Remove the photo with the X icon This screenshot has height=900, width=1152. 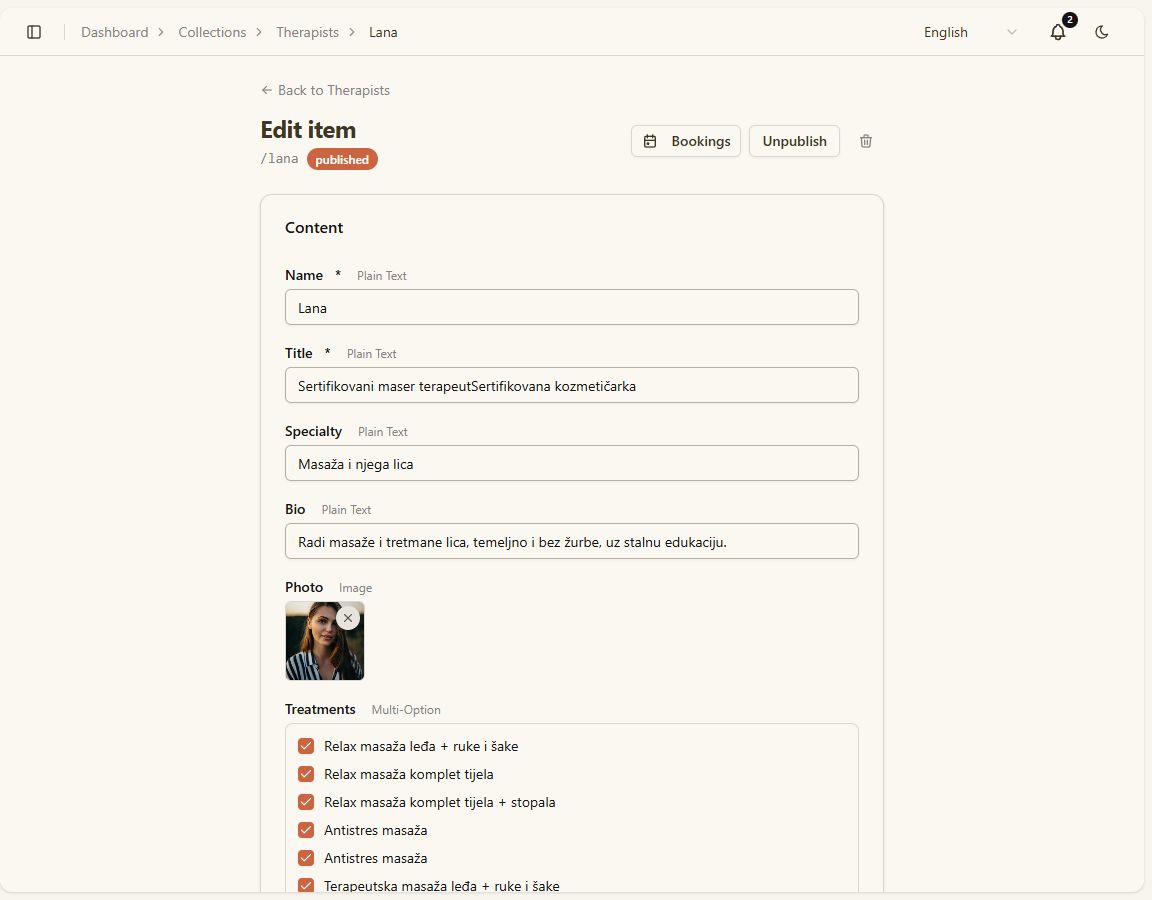(x=348, y=618)
